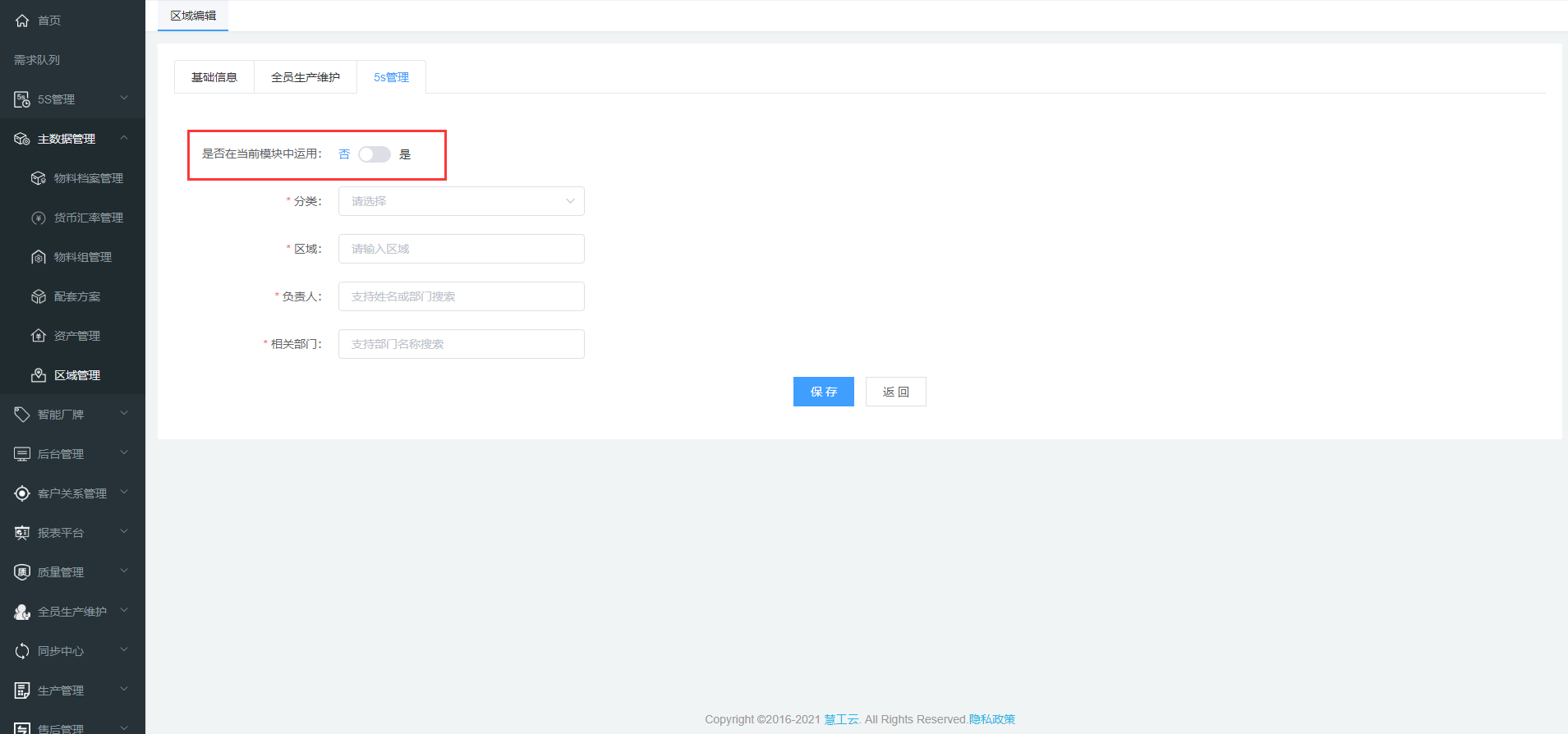
Task: Click the 5S管理 sidebar icon
Action: click(x=22, y=99)
